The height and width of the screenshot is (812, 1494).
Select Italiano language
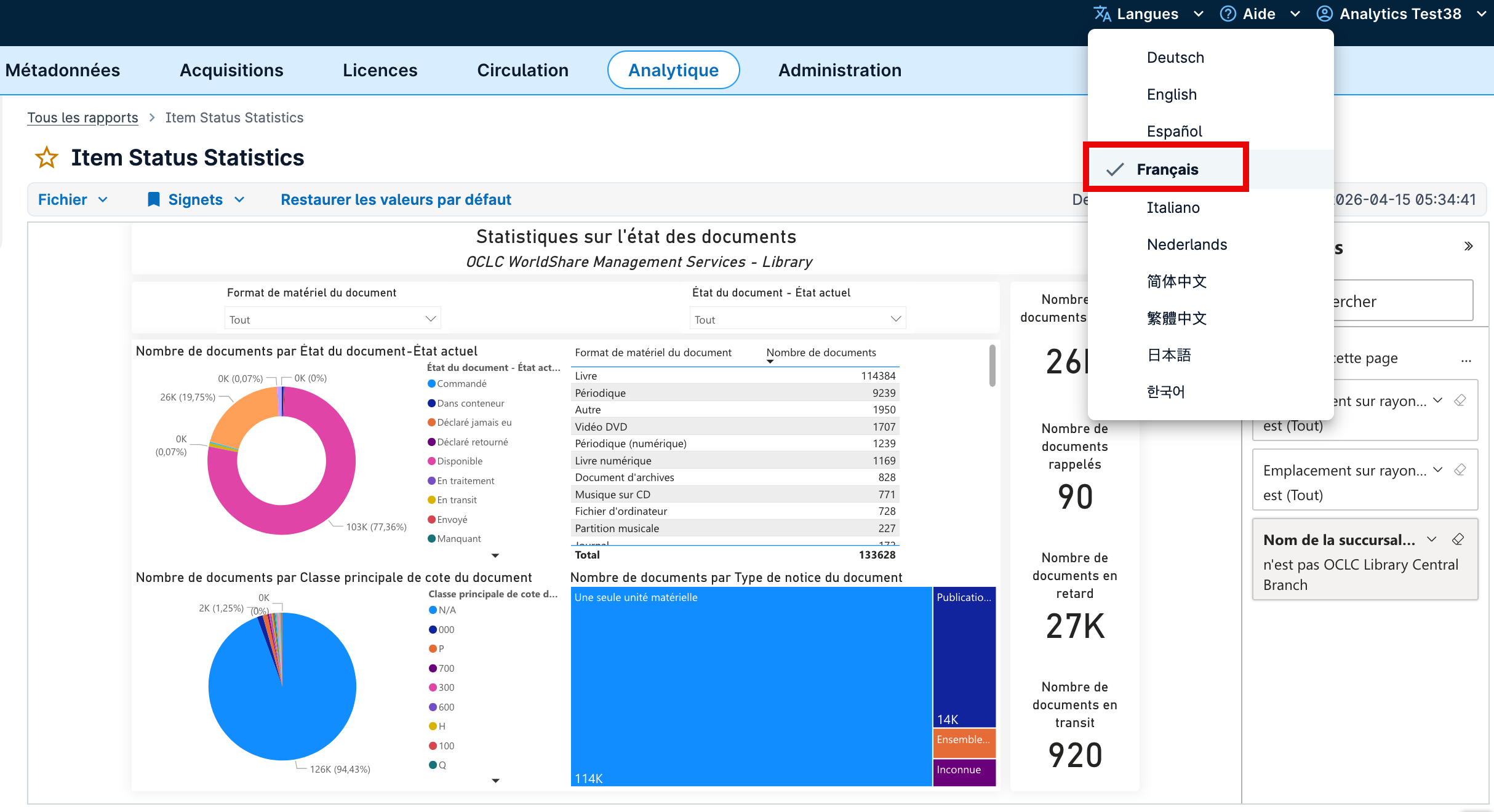pos(1173,207)
